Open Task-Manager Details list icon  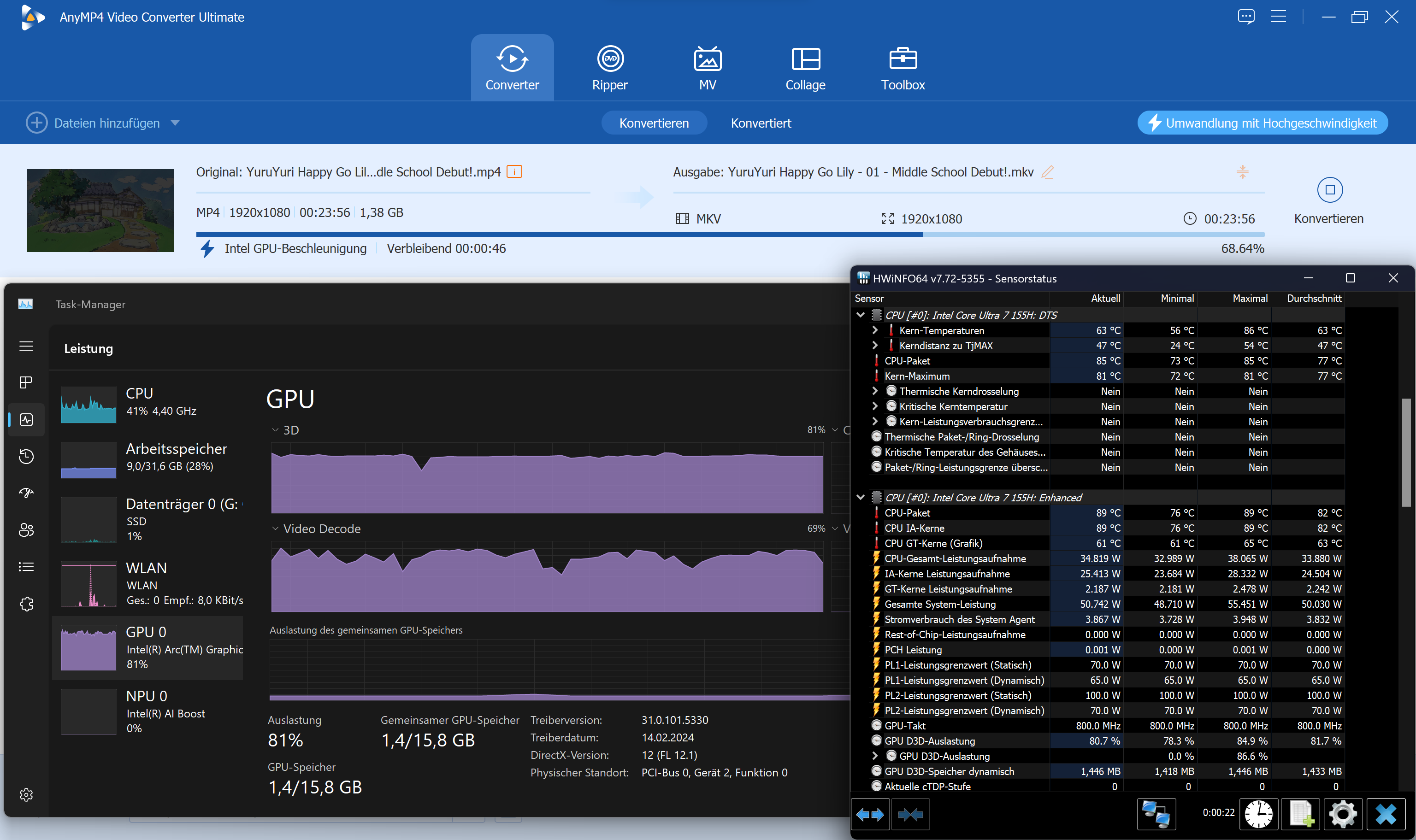click(x=26, y=567)
